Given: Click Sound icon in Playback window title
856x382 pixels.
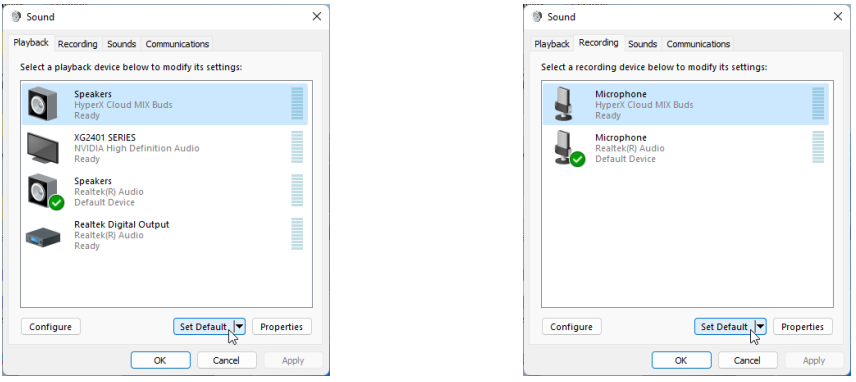Looking at the screenshot, I should point(16,16).
